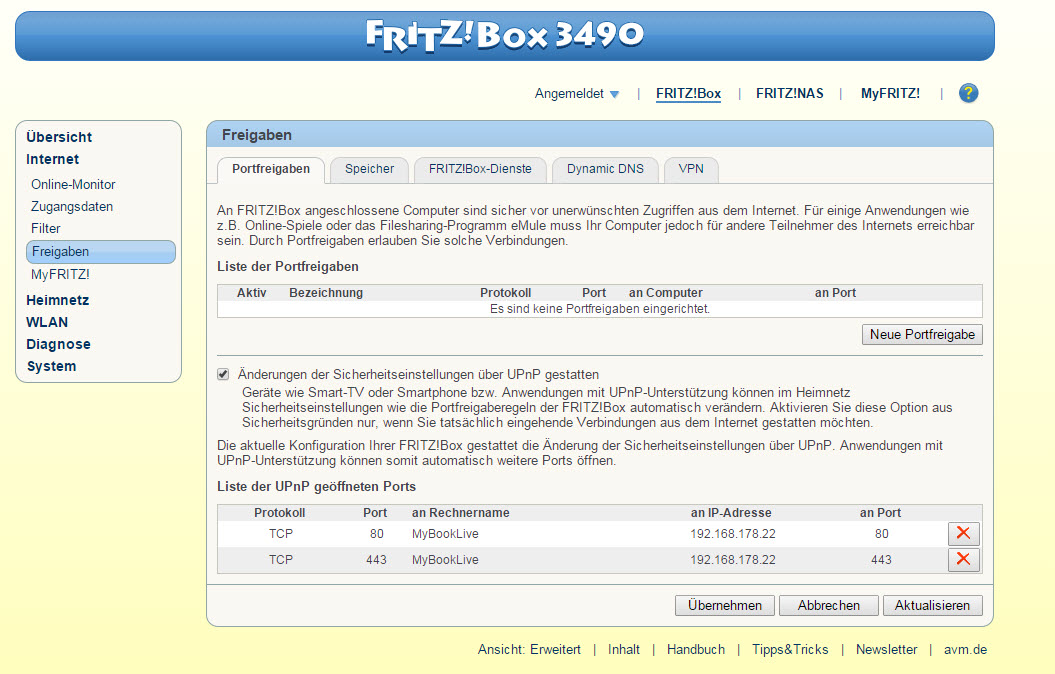Click the blue help question mark icon
The height and width of the screenshot is (674, 1055).
pos(967,93)
